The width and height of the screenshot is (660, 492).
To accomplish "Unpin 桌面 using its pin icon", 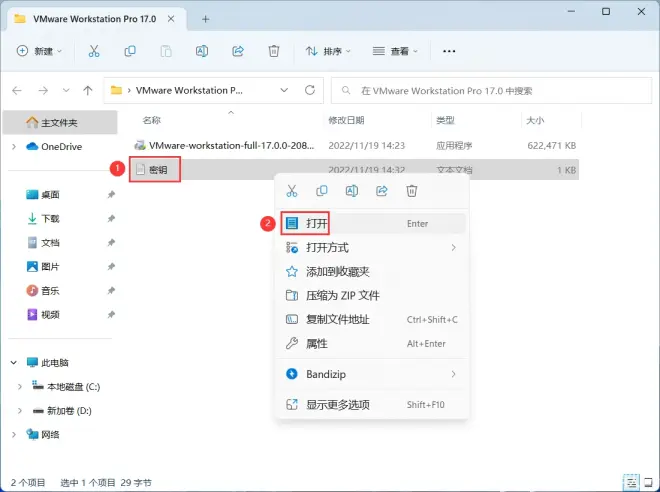I will 111,194.
